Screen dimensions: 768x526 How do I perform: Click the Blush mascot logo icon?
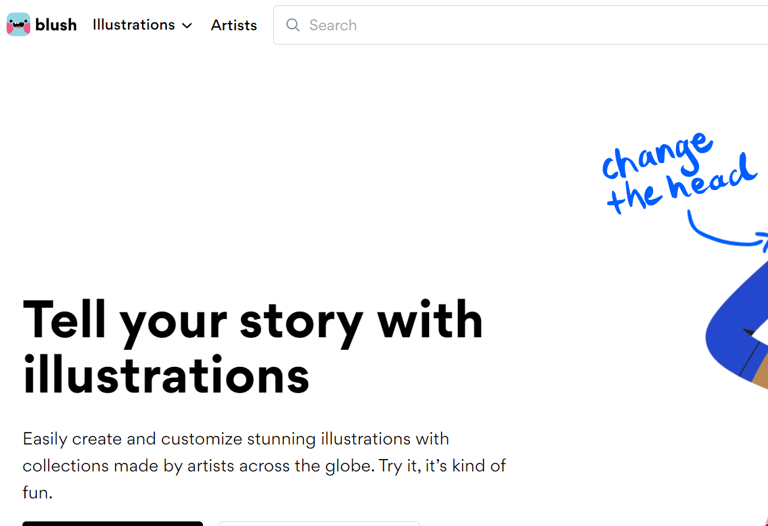click(18, 24)
